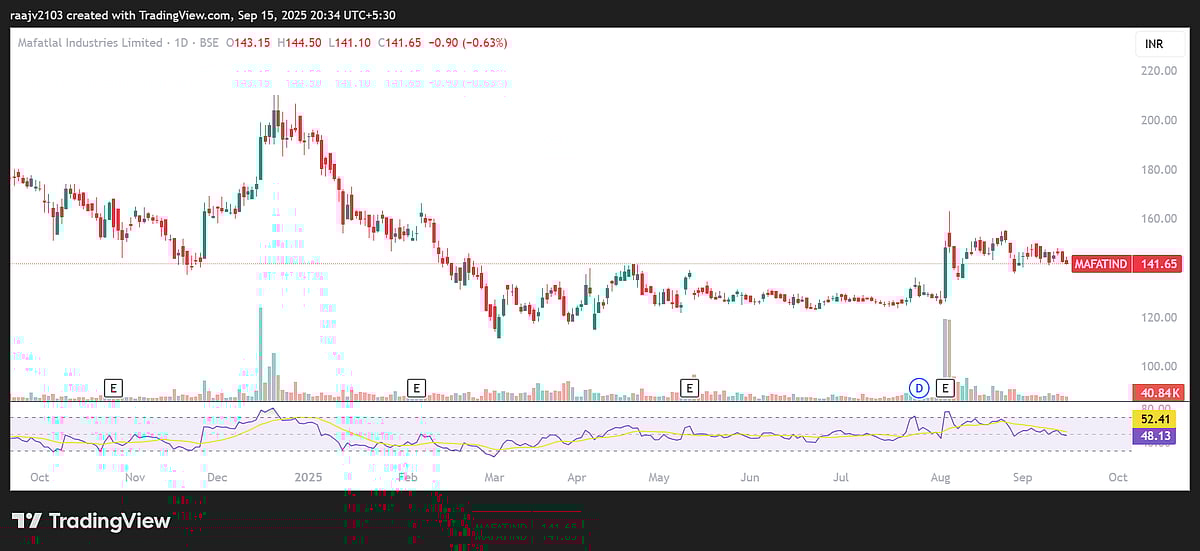The image size is (1200, 551).
Task: Click the 40.84K volume value label
Action: coord(1157,393)
